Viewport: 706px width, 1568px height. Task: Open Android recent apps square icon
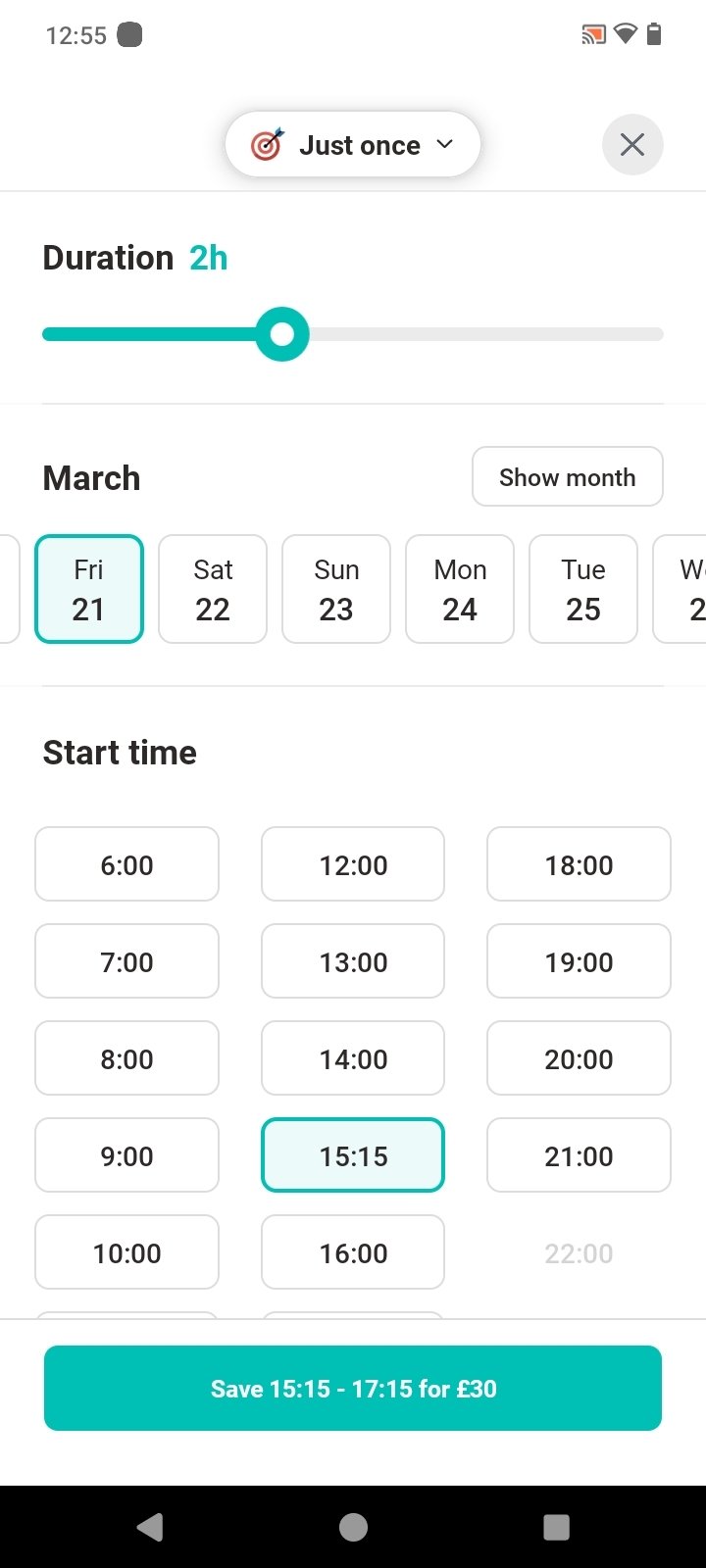tap(556, 1527)
